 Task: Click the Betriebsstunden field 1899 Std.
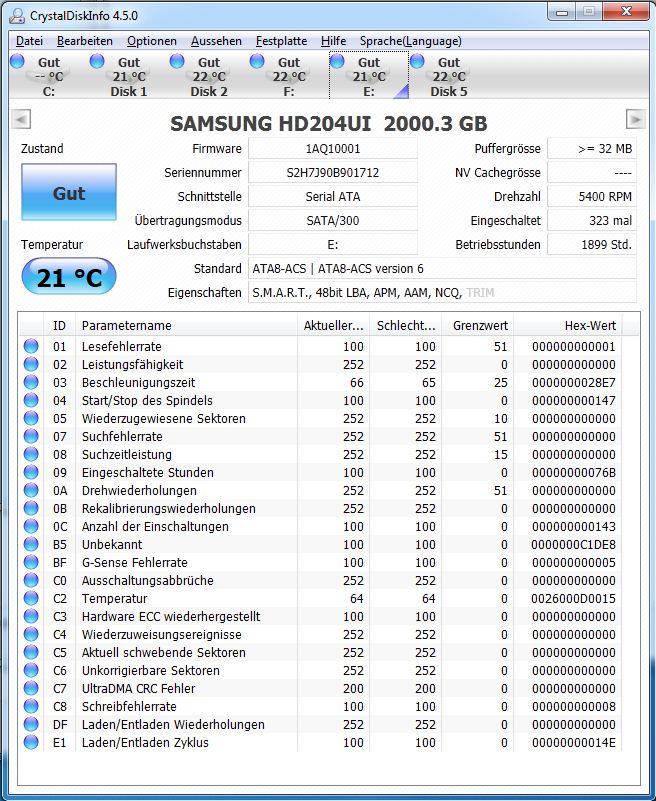point(592,245)
